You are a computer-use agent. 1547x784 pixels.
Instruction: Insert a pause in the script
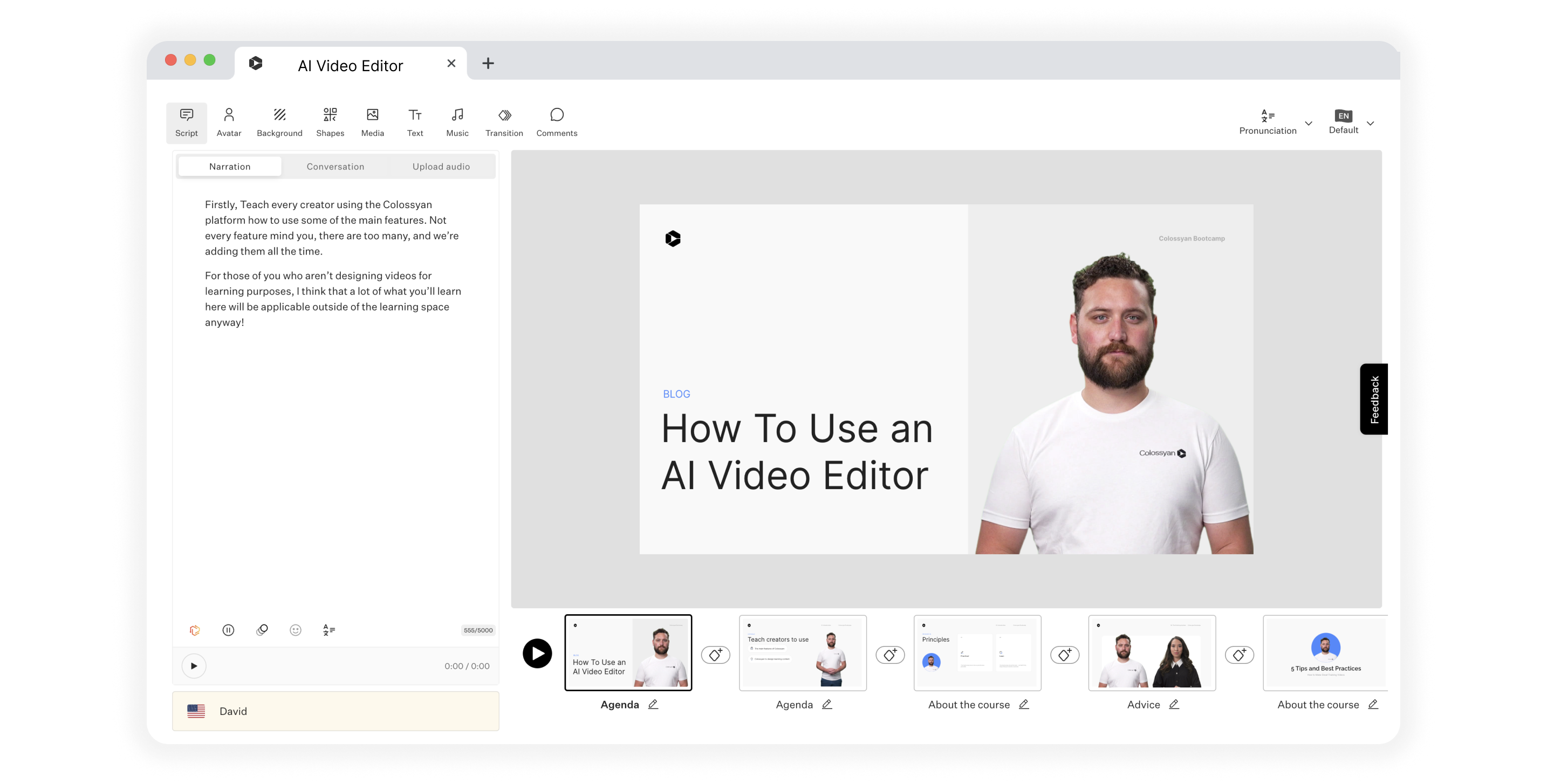[228, 630]
